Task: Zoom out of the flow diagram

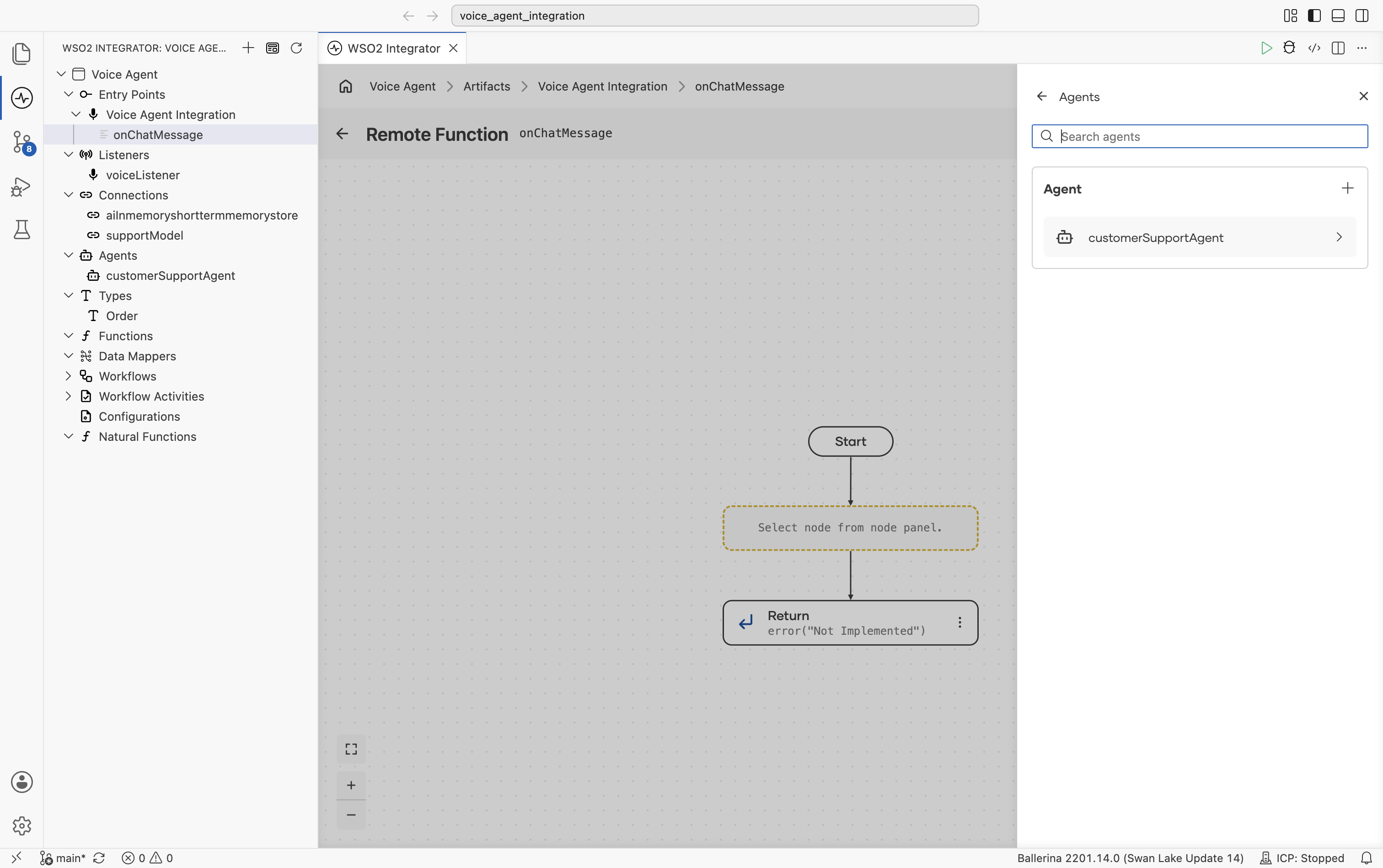Action: (x=351, y=814)
